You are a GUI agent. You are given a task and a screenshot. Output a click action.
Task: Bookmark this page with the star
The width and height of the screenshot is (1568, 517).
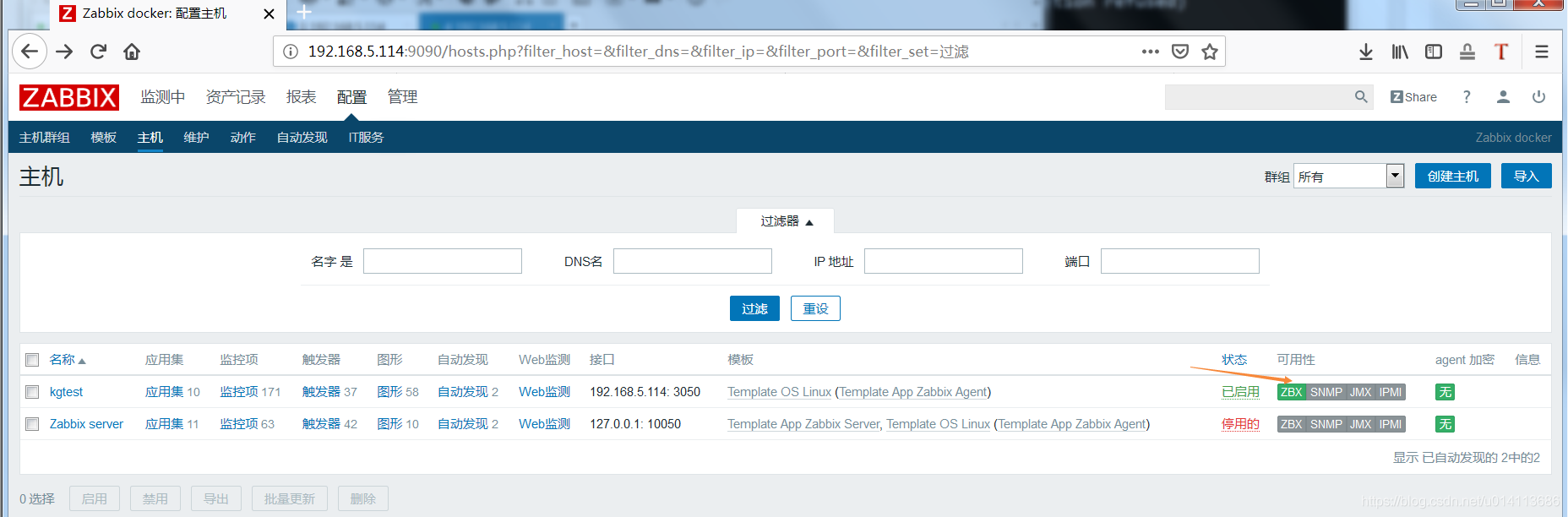click(1210, 52)
